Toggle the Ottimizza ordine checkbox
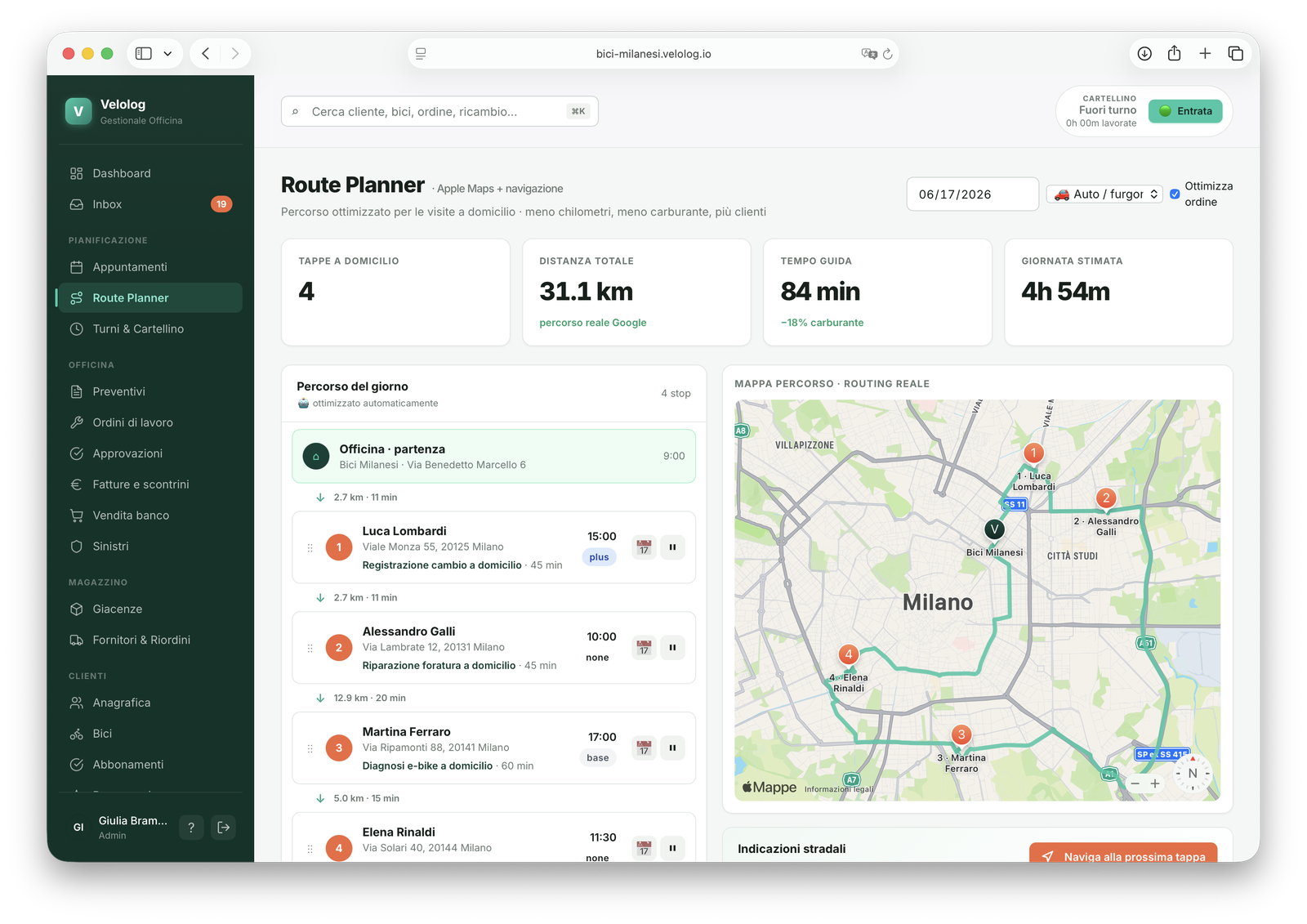The width and height of the screenshot is (1307, 924). (1175, 194)
